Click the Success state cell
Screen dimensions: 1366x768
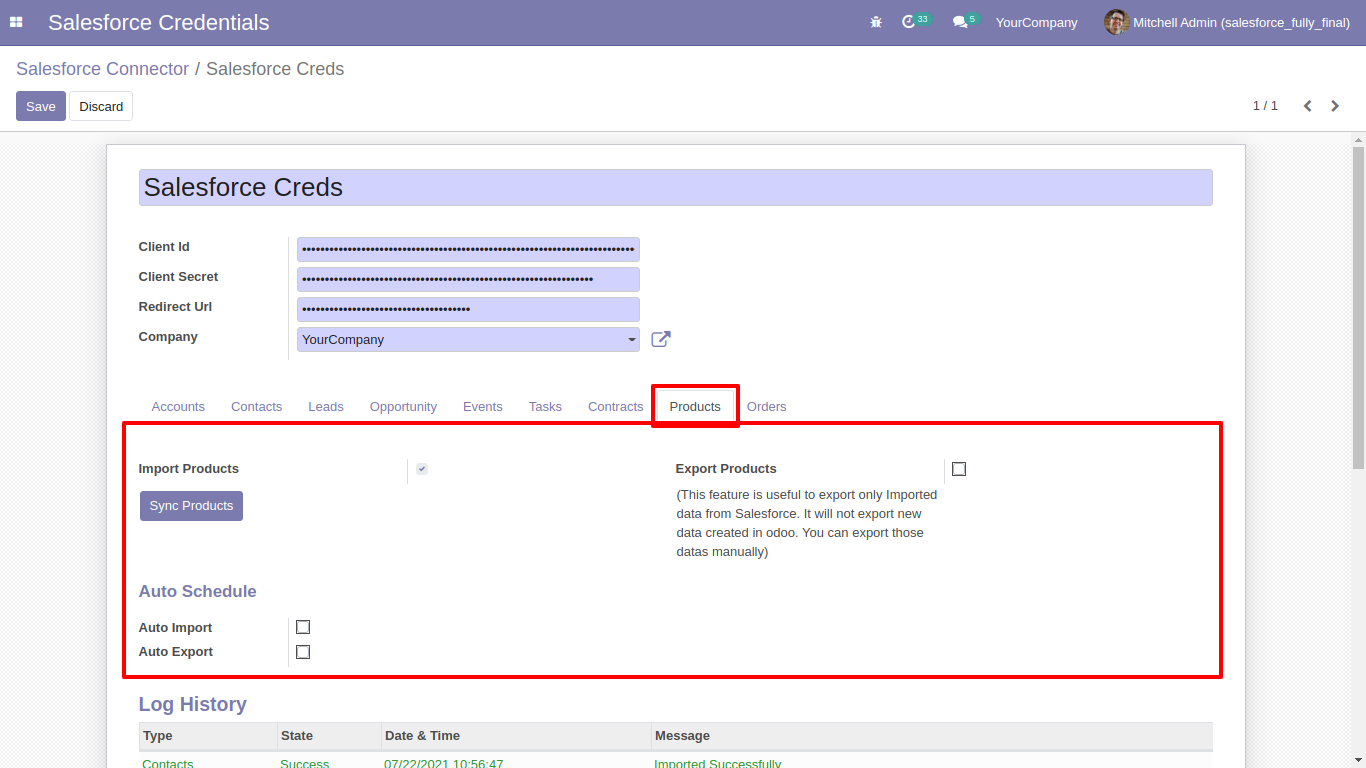pos(304,763)
